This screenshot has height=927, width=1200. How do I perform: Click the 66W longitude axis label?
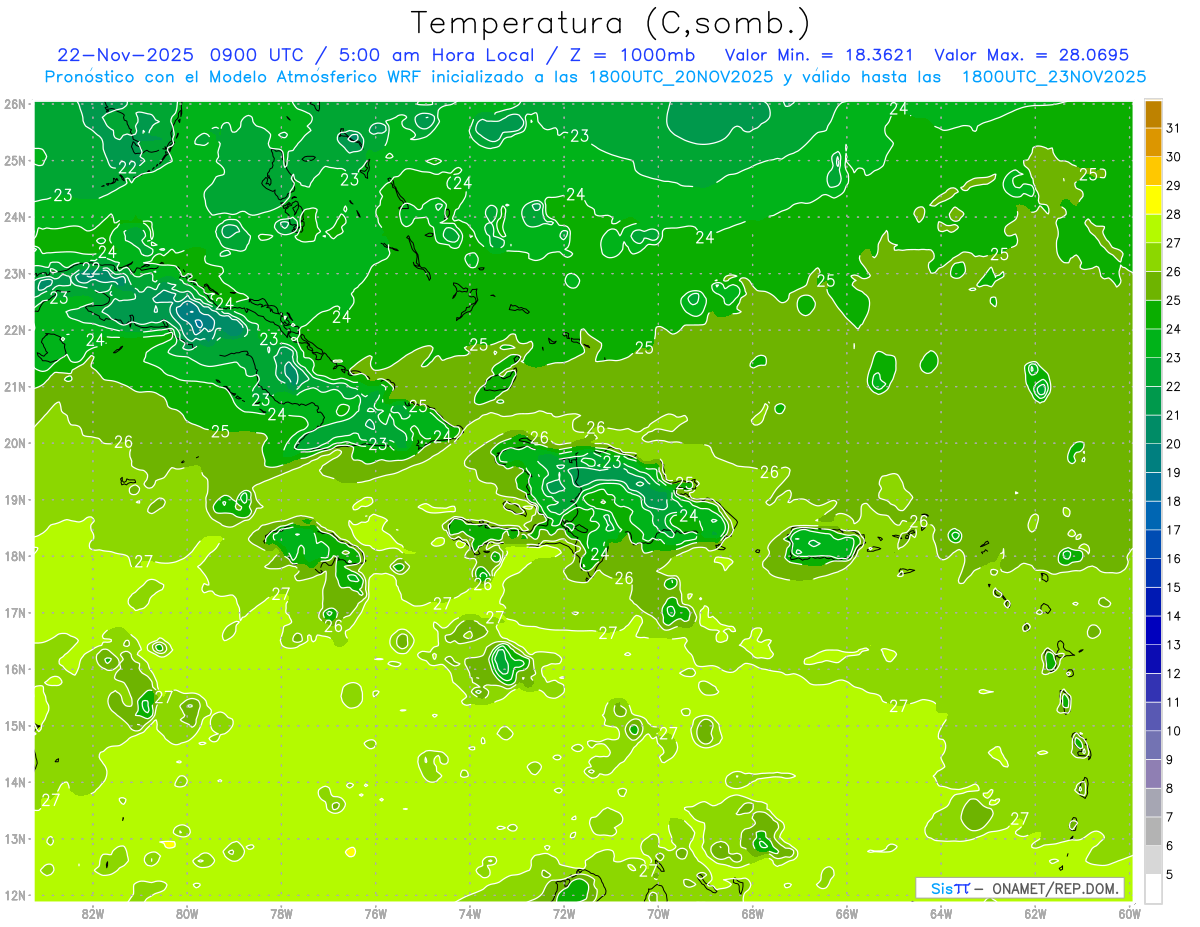coord(846,912)
